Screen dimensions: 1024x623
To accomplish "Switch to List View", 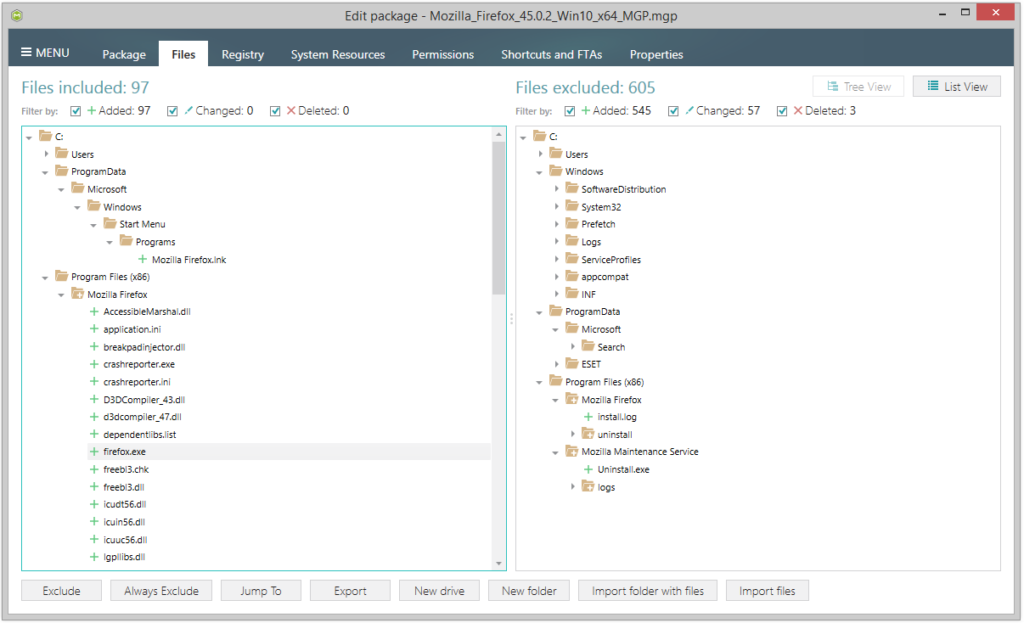I will tap(957, 86).
